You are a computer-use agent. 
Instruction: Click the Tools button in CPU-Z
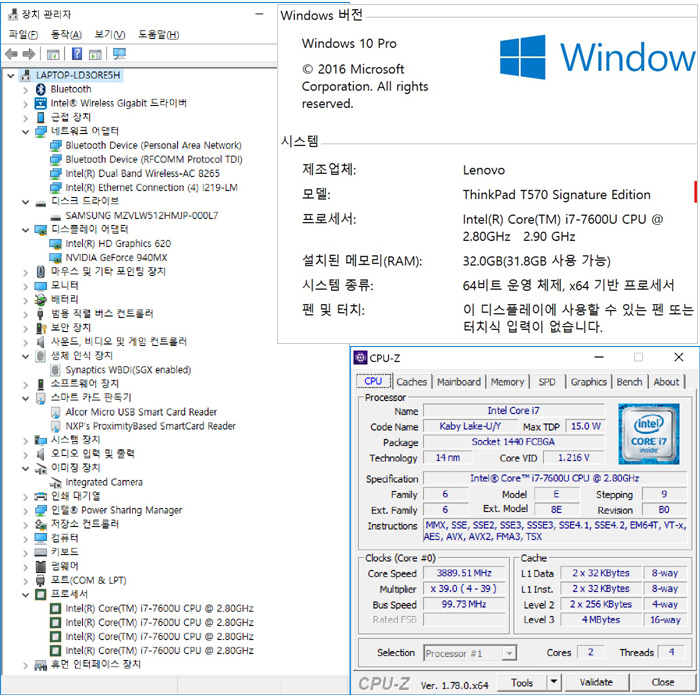click(x=522, y=682)
